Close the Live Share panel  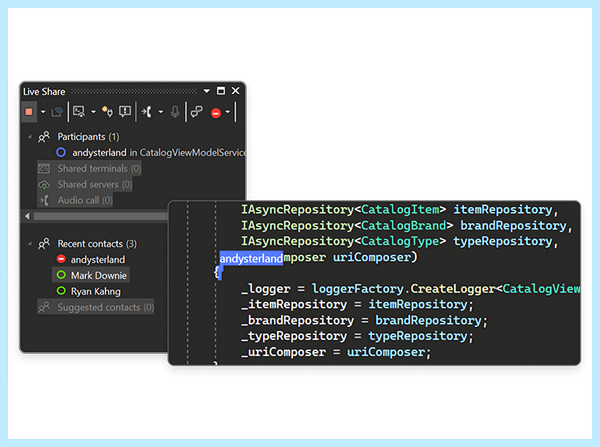pos(235,91)
